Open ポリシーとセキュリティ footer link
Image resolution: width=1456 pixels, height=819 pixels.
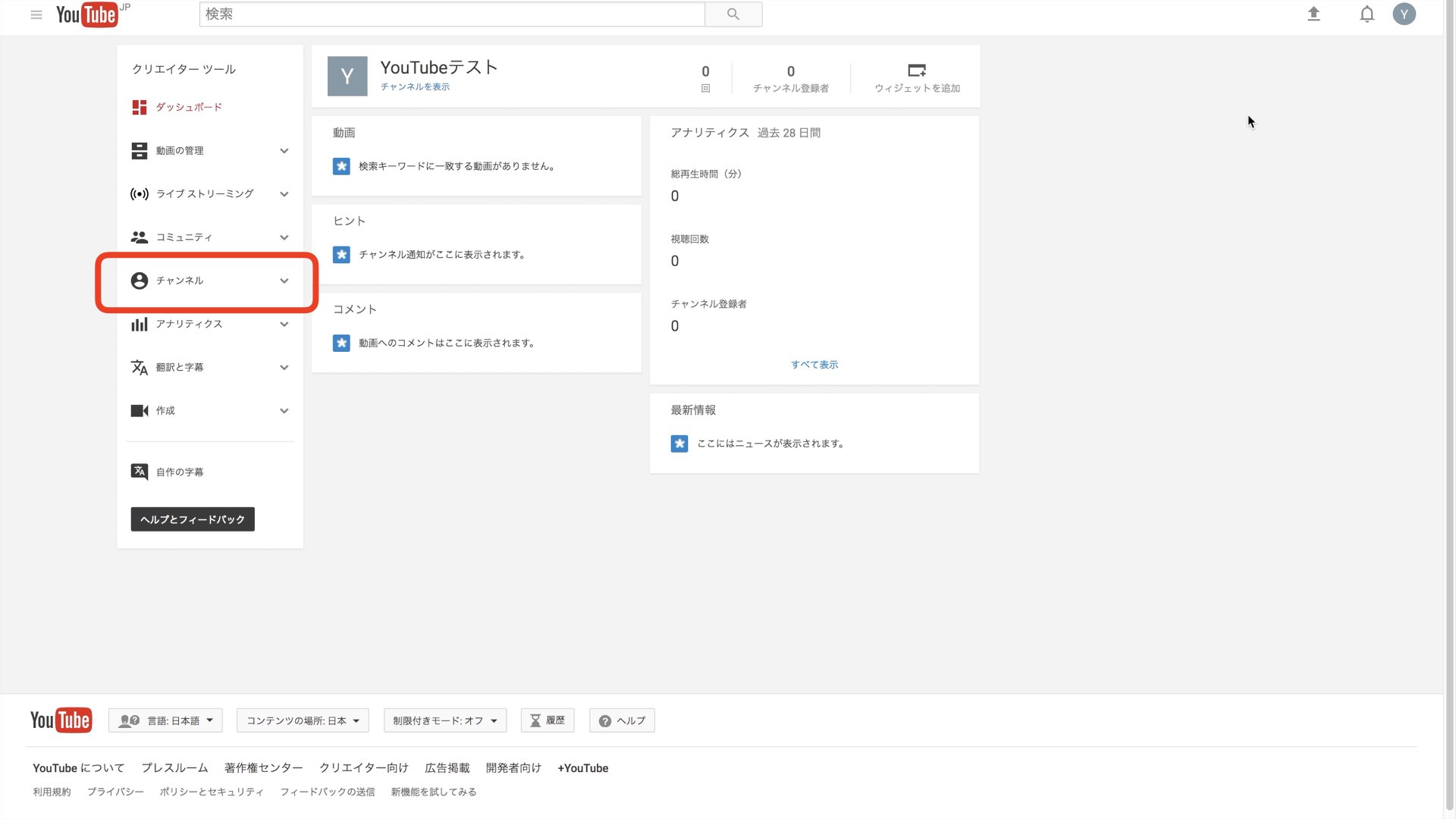click(x=212, y=792)
